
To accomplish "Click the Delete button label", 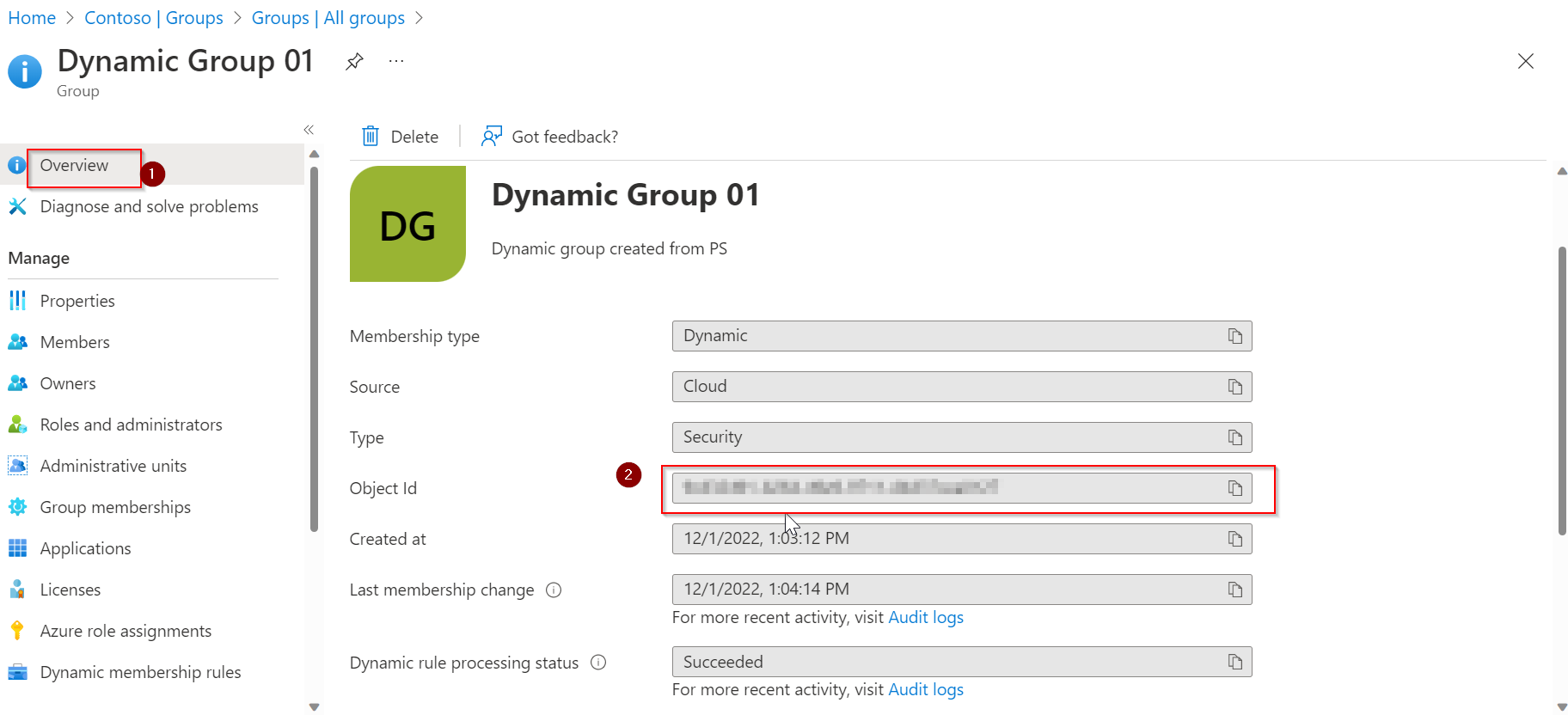I will click(x=414, y=137).
